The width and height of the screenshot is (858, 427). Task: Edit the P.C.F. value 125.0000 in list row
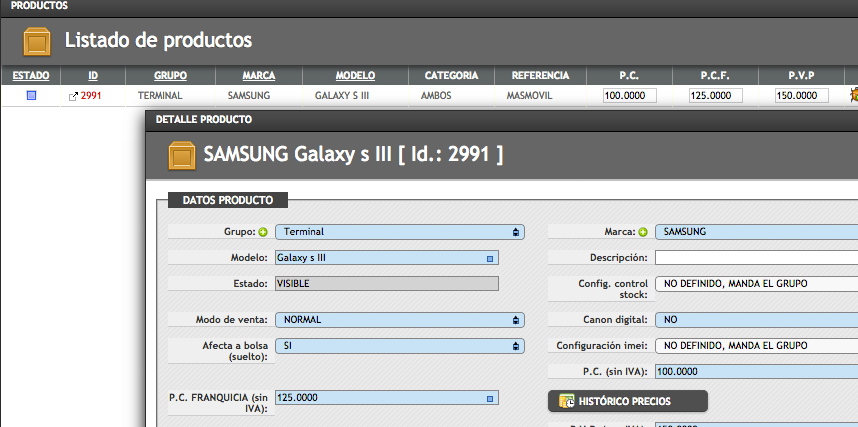click(715, 96)
